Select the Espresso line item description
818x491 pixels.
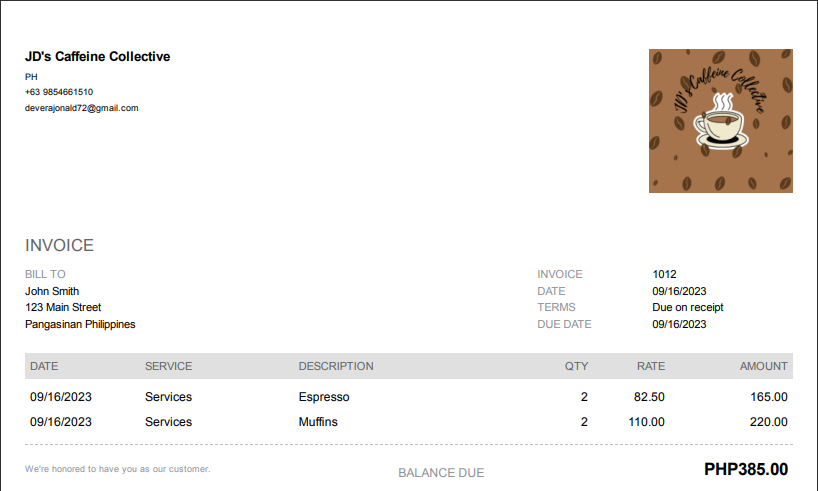coord(324,397)
